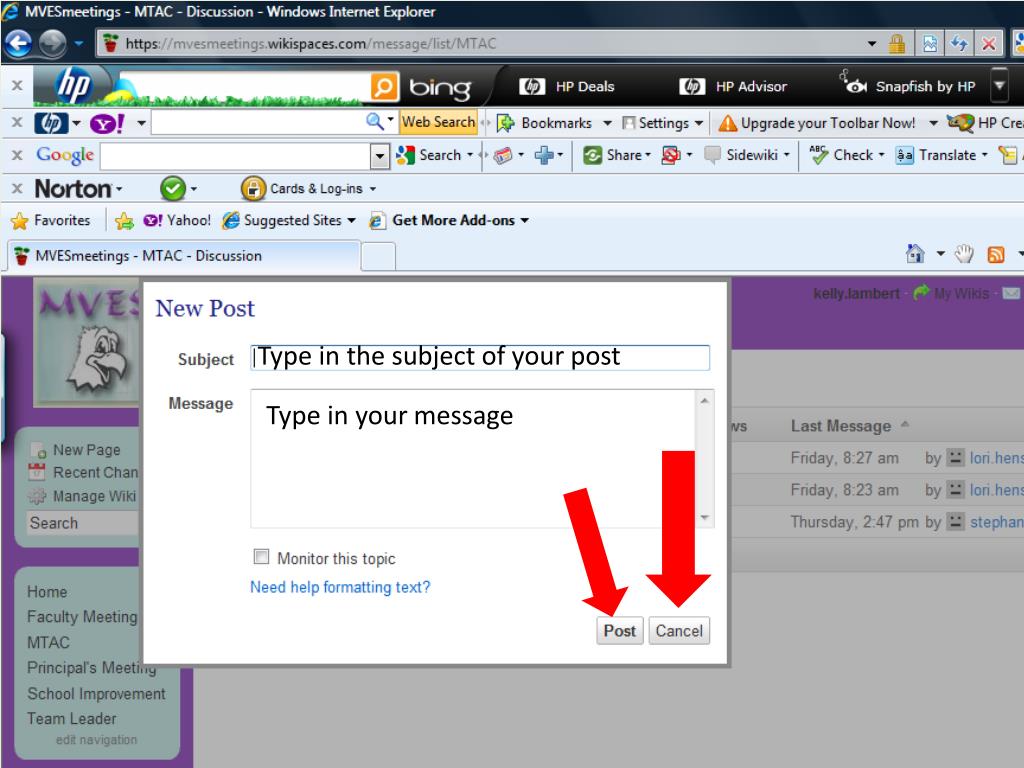
Task: Open HP Deals in the toolbar
Action: pos(567,86)
